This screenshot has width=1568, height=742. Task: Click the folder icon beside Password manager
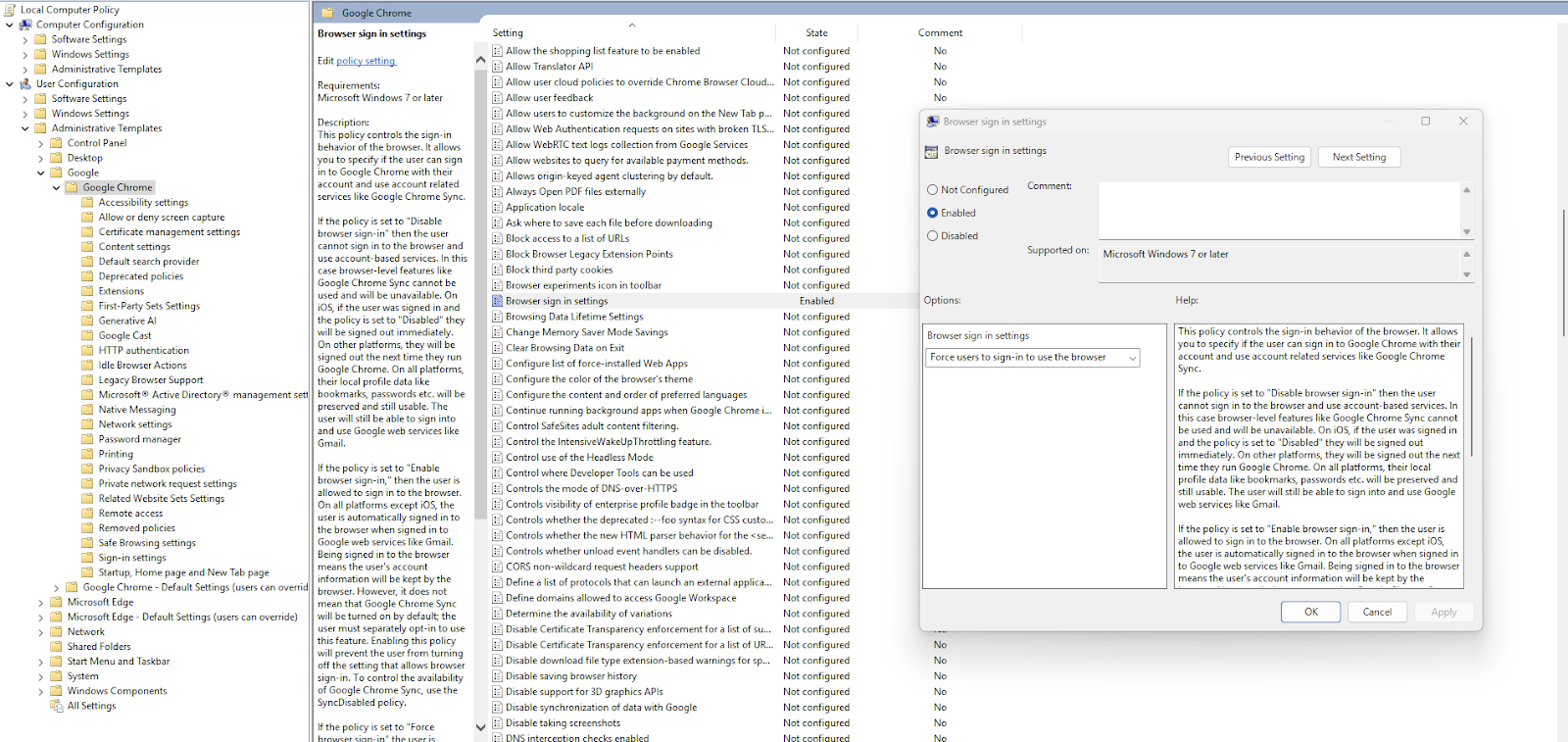pyautogui.click(x=88, y=439)
